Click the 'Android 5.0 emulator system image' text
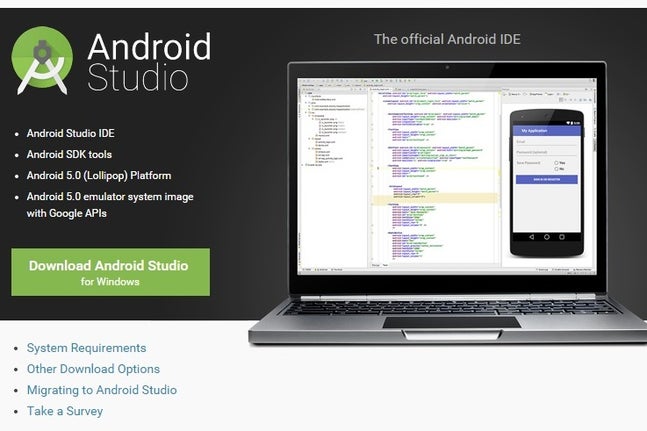647x431 pixels. pos(110,197)
